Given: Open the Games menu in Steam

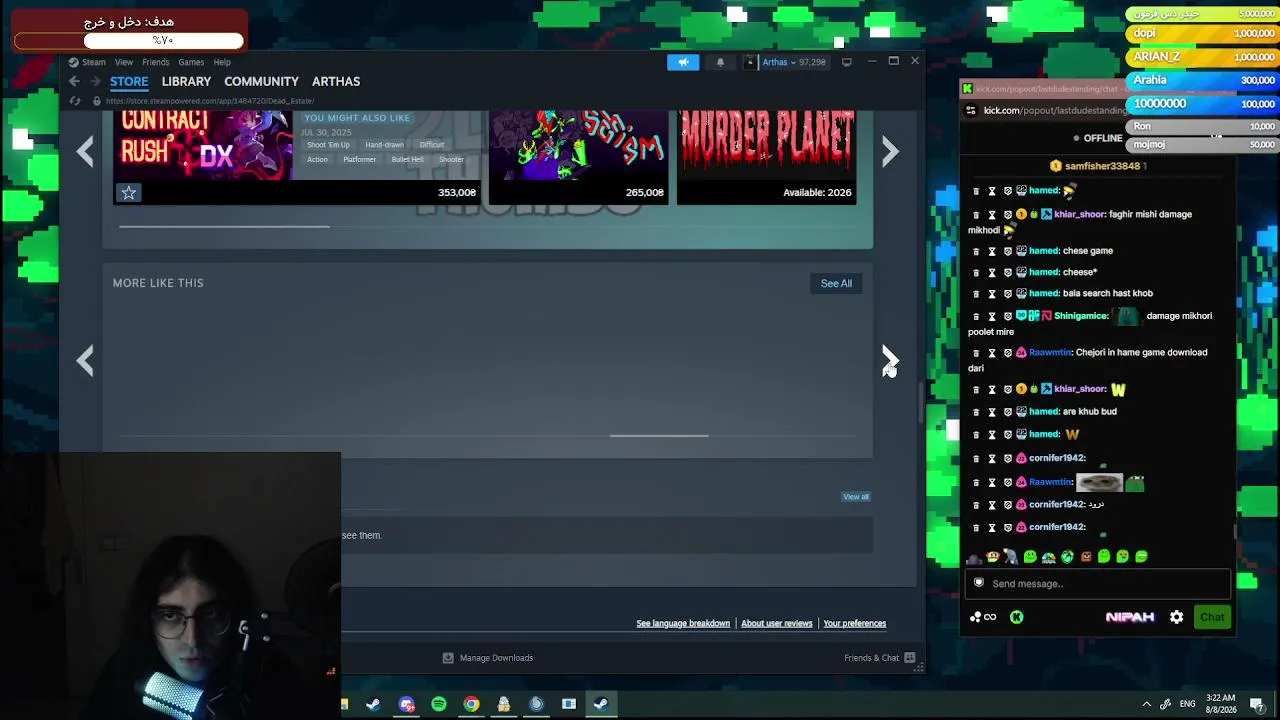Looking at the screenshot, I should click(x=191, y=62).
